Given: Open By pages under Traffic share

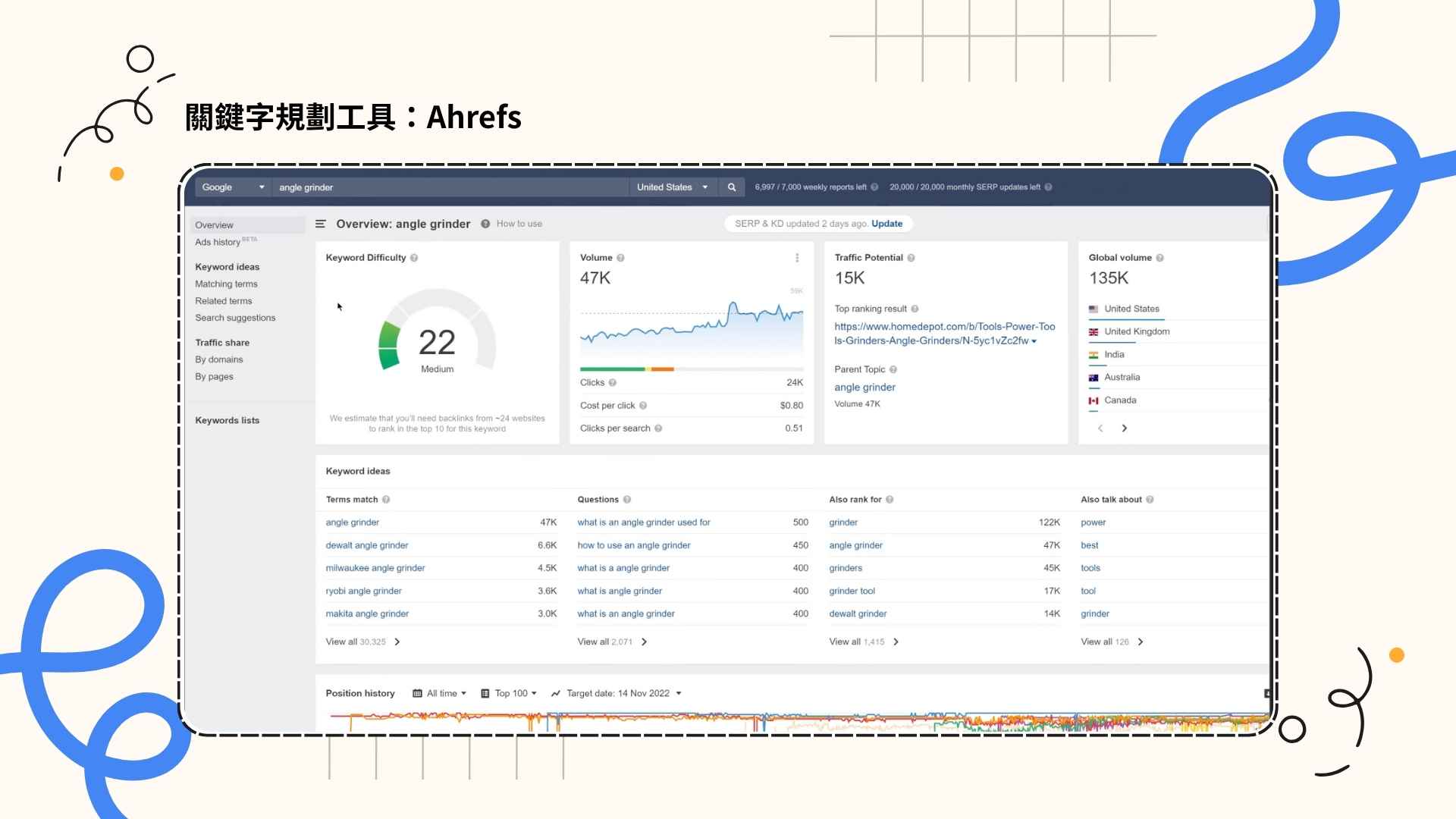Looking at the screenshot, I should tap(214, 377).
